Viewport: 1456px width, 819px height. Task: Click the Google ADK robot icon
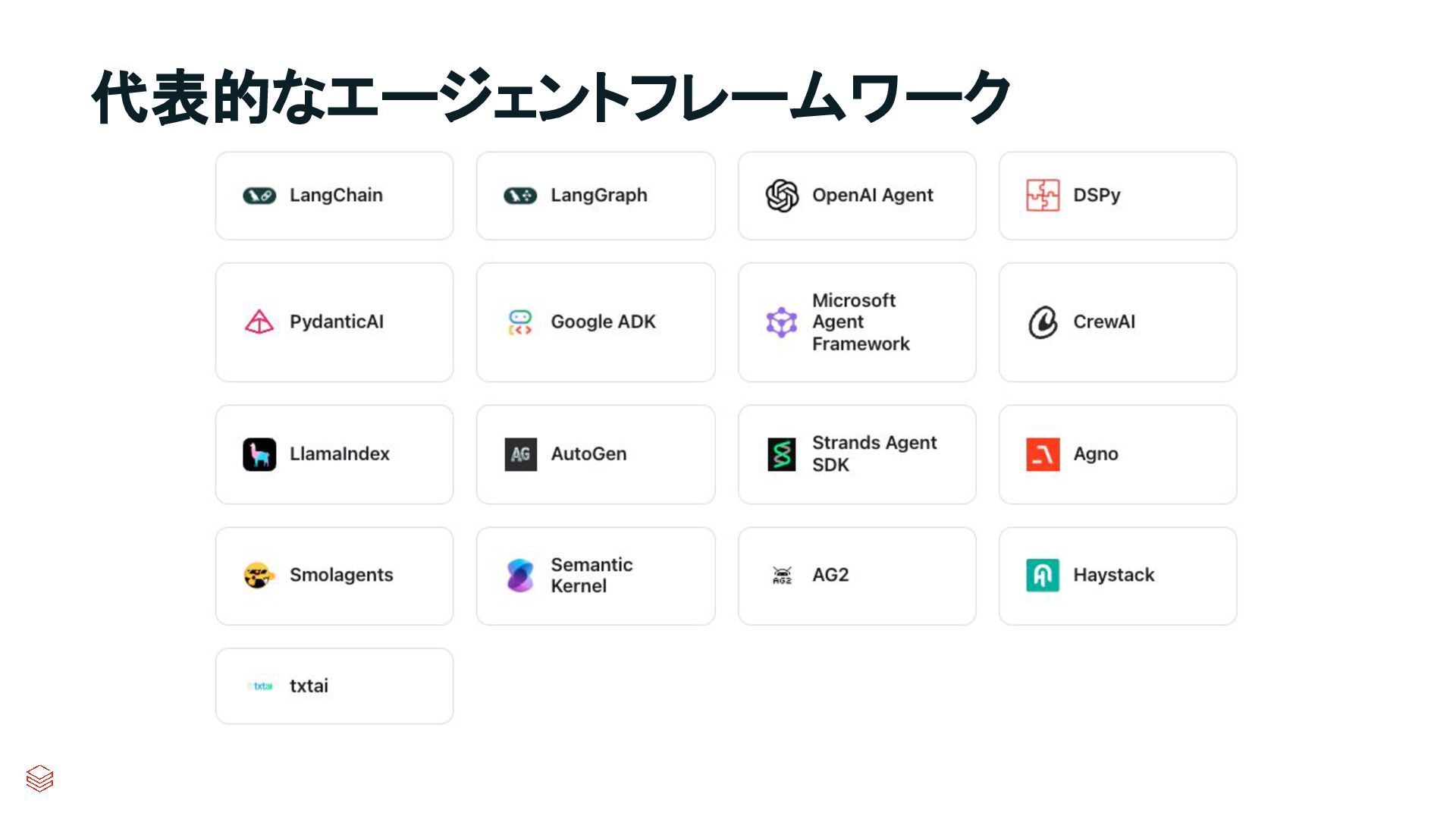[520, 322]
